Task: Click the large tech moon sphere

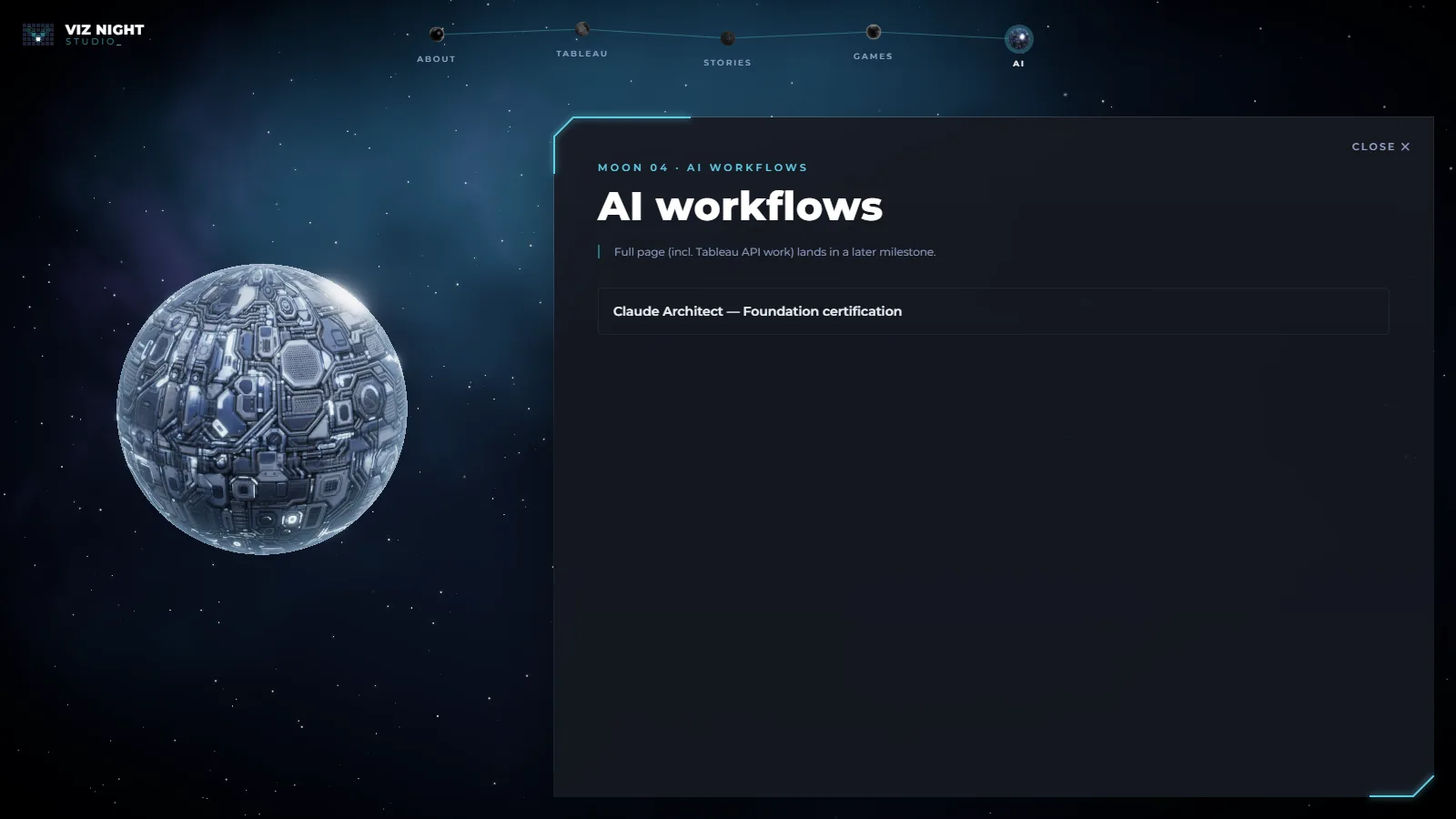Action: tap(262, 409)
